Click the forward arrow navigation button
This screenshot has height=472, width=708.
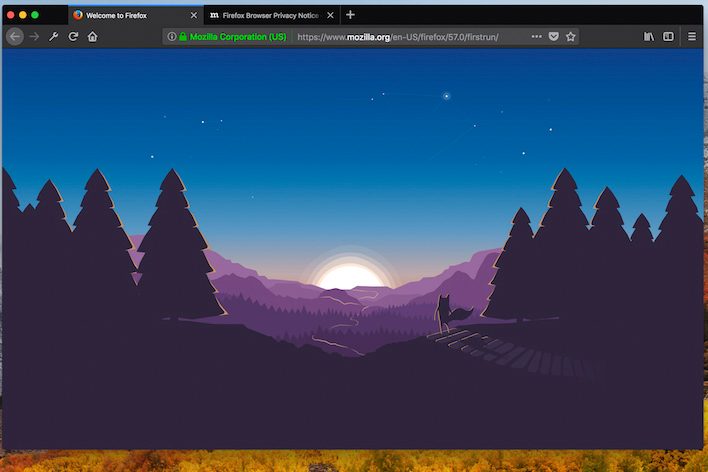click(34, 37)
